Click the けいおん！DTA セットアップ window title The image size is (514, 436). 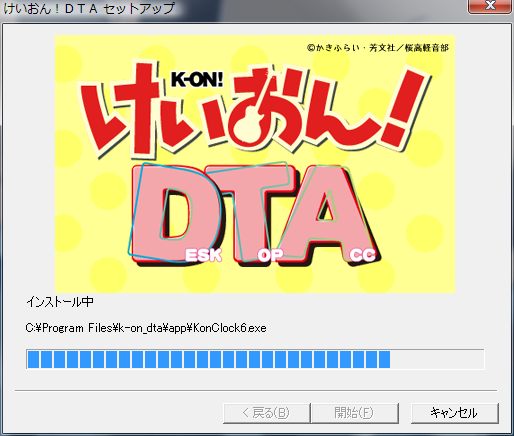coord(89,8)
